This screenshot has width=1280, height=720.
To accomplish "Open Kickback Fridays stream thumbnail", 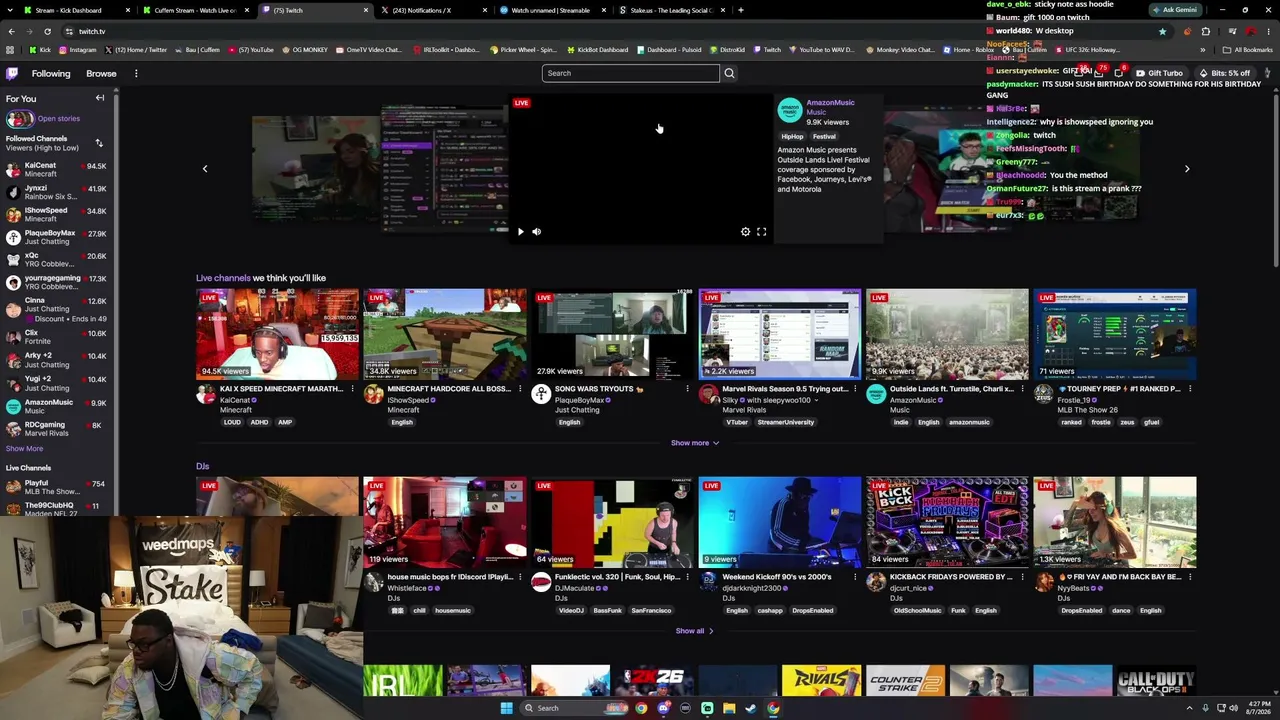I will pos(947,522).
